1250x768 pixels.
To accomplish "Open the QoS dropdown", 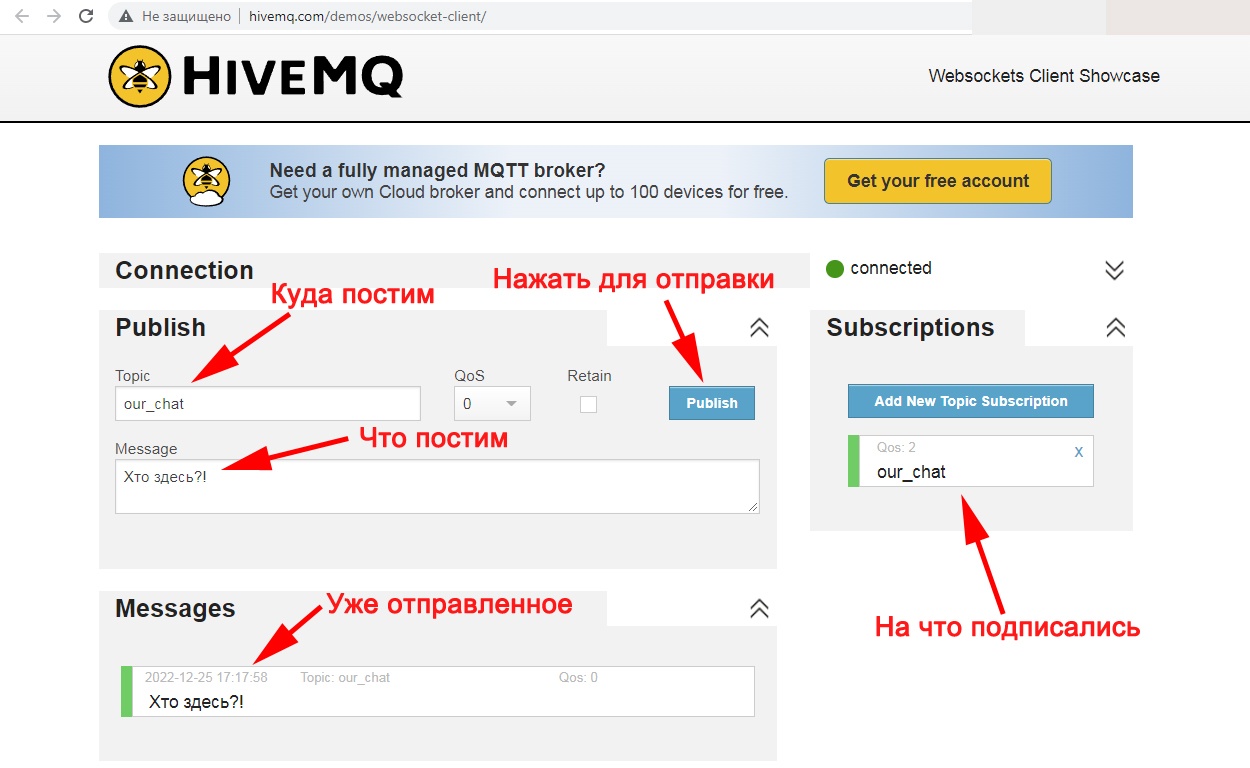I will tap(492, 403).
